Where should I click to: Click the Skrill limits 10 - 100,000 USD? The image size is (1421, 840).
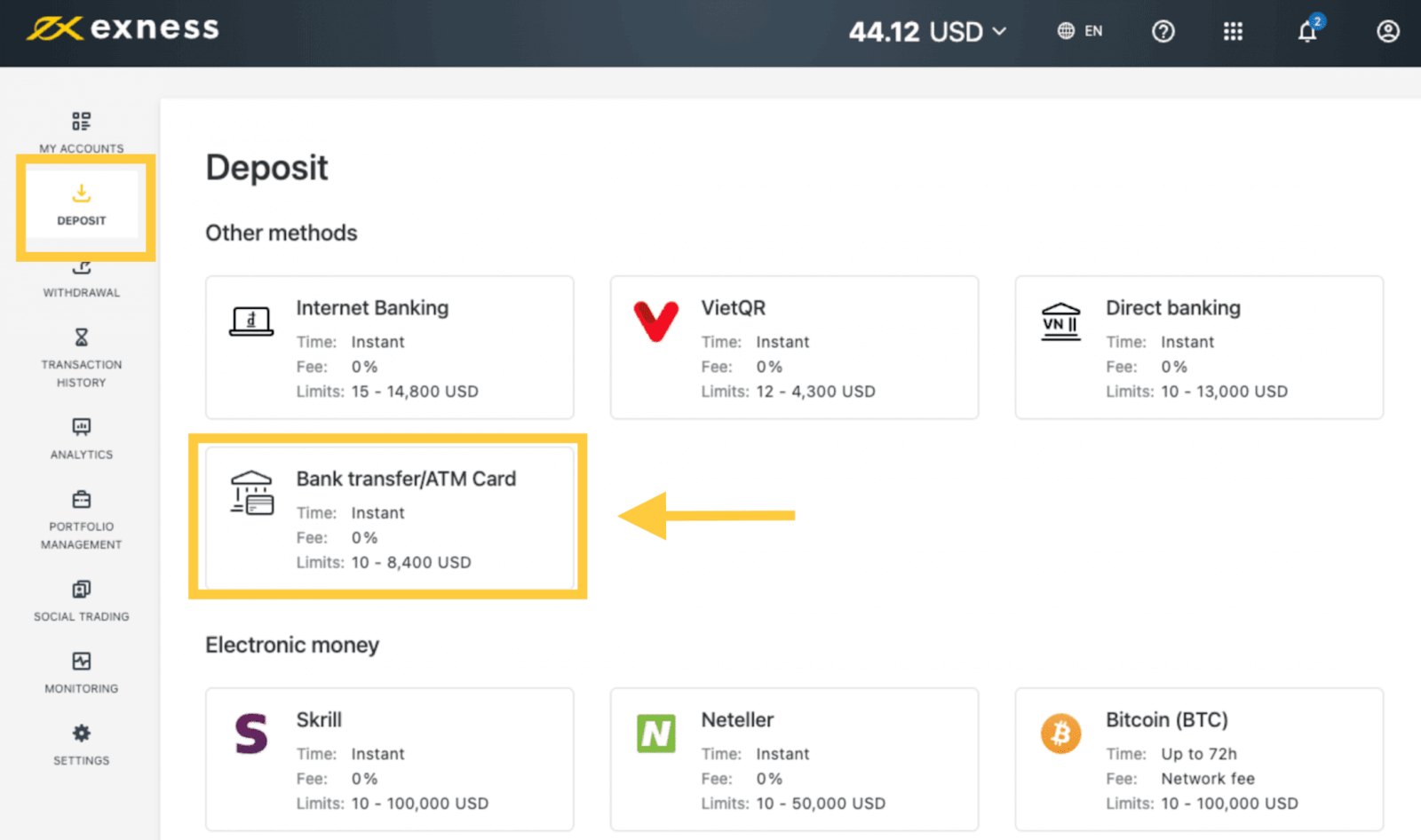tap(419, 804)
